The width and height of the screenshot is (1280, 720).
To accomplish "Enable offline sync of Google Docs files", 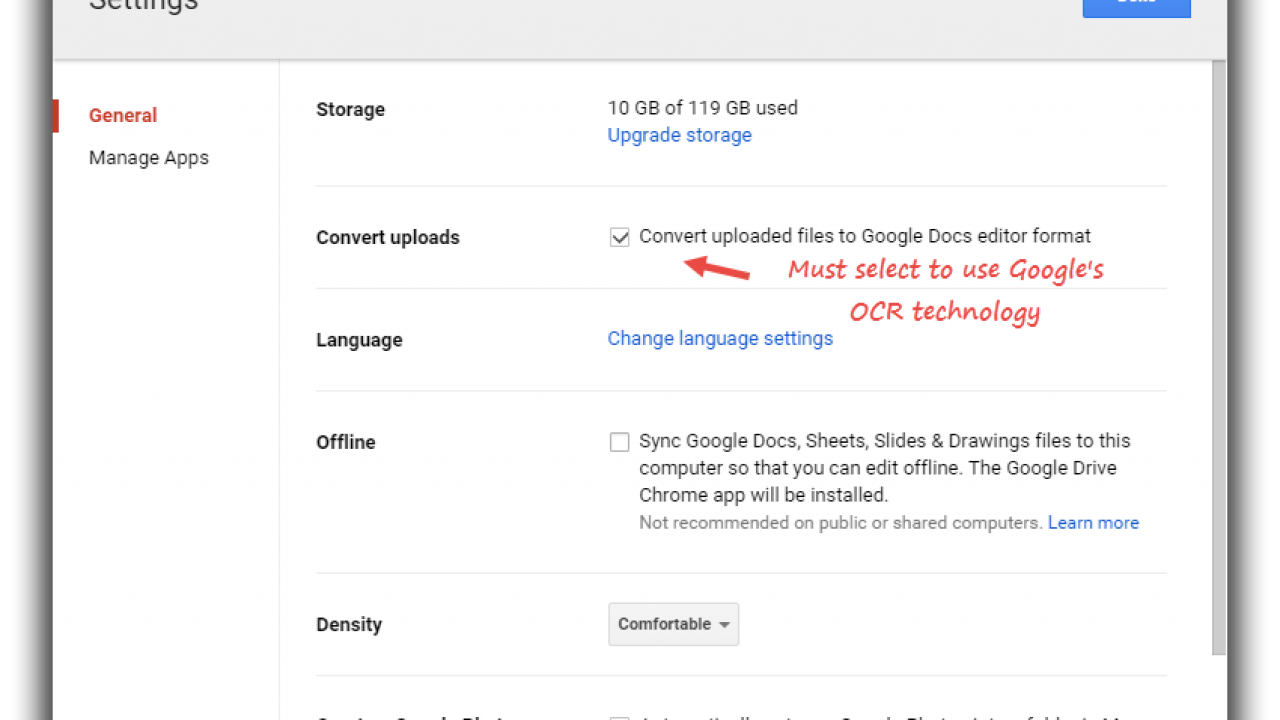I will pyautogui.click(x=619, y=441).
